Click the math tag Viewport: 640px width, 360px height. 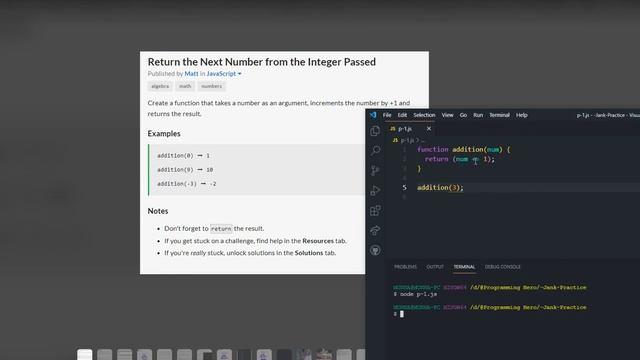(185, 86)
